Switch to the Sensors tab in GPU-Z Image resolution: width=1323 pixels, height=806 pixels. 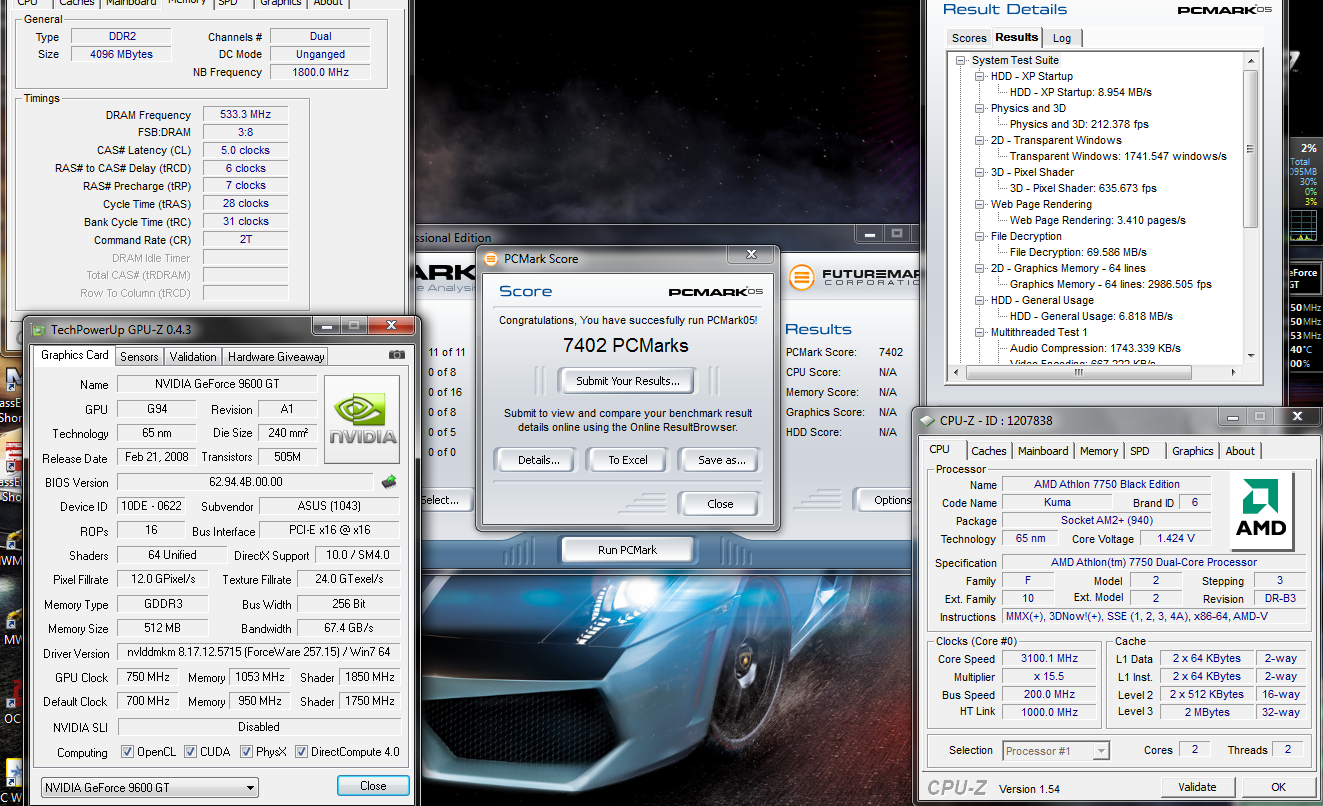[x=139, y=357]
